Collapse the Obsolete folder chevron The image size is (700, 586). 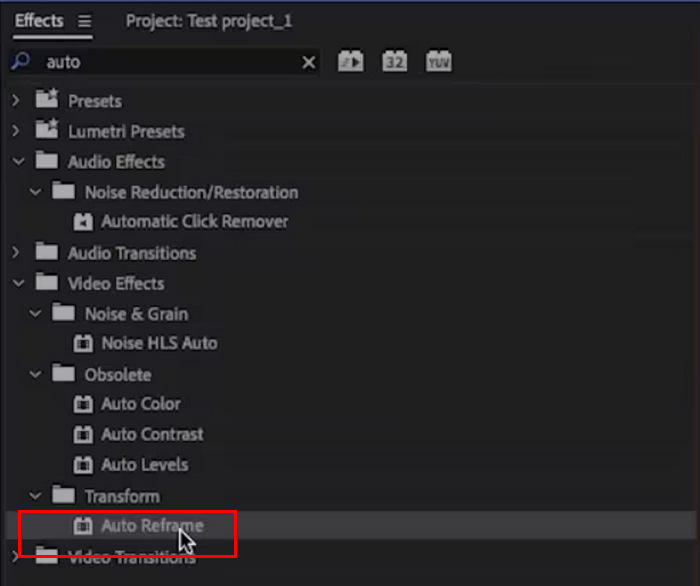[35, 374]
